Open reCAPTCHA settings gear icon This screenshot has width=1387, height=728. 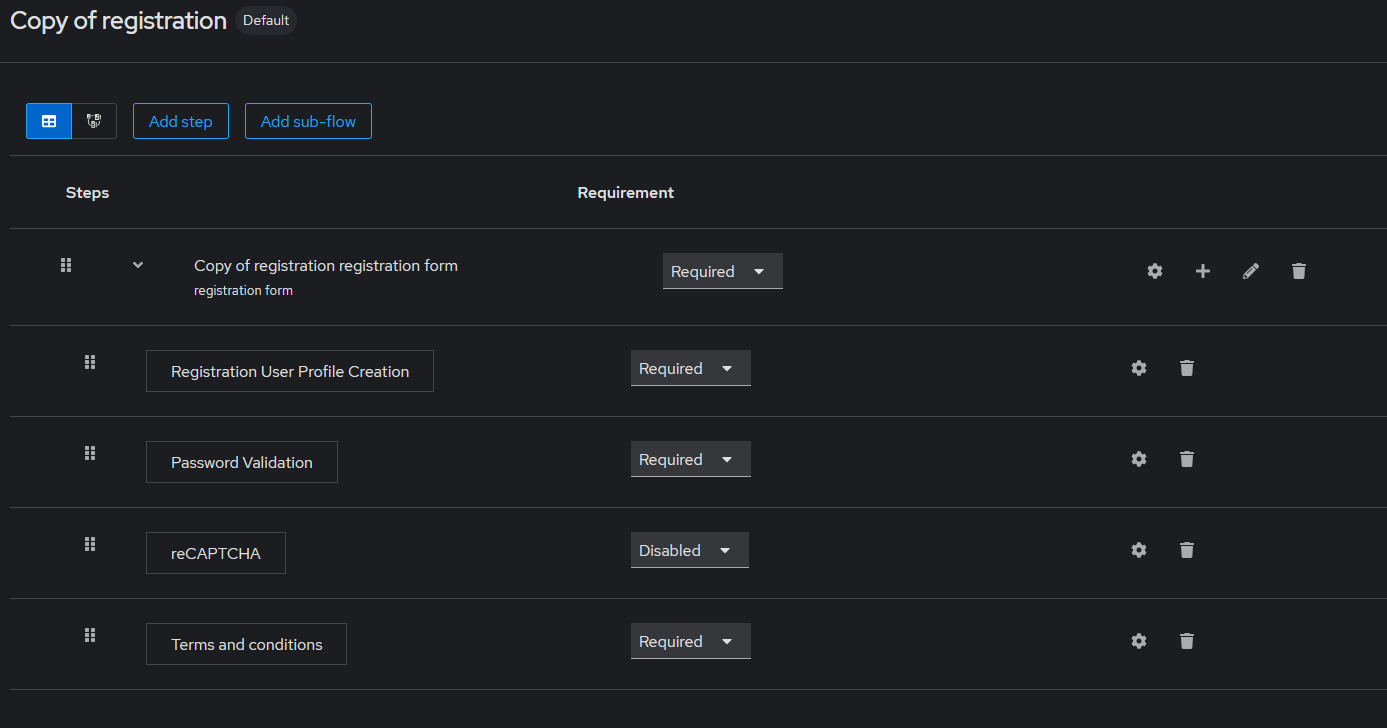(x=1138, y=550)
